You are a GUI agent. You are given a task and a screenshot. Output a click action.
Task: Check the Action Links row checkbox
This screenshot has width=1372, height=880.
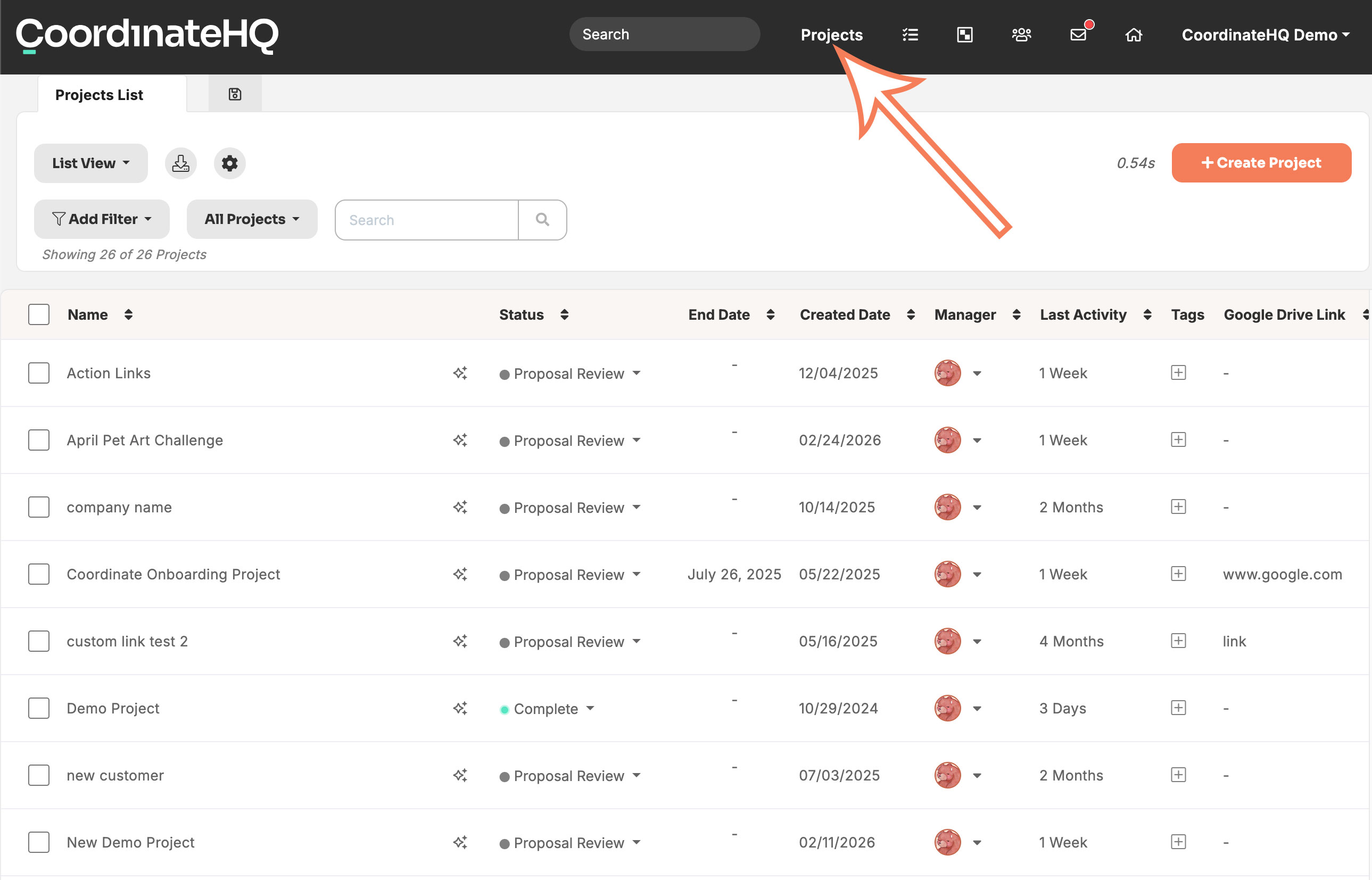tap(39, 373)
